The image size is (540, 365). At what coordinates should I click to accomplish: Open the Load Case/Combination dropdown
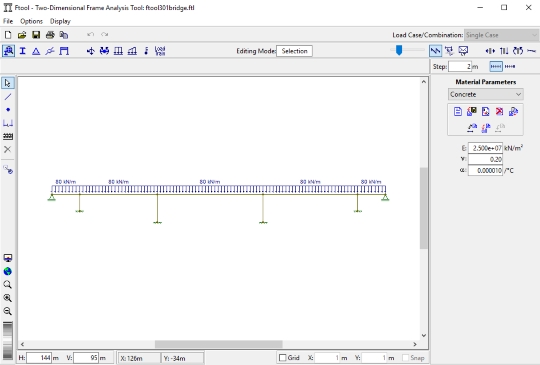500,35
